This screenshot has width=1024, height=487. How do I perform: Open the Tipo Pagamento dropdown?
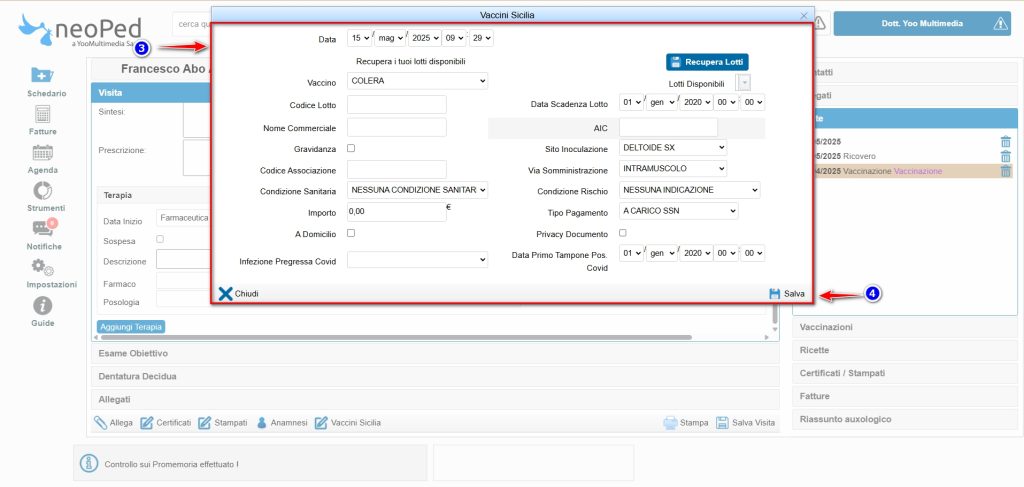[x=678, y=211]
